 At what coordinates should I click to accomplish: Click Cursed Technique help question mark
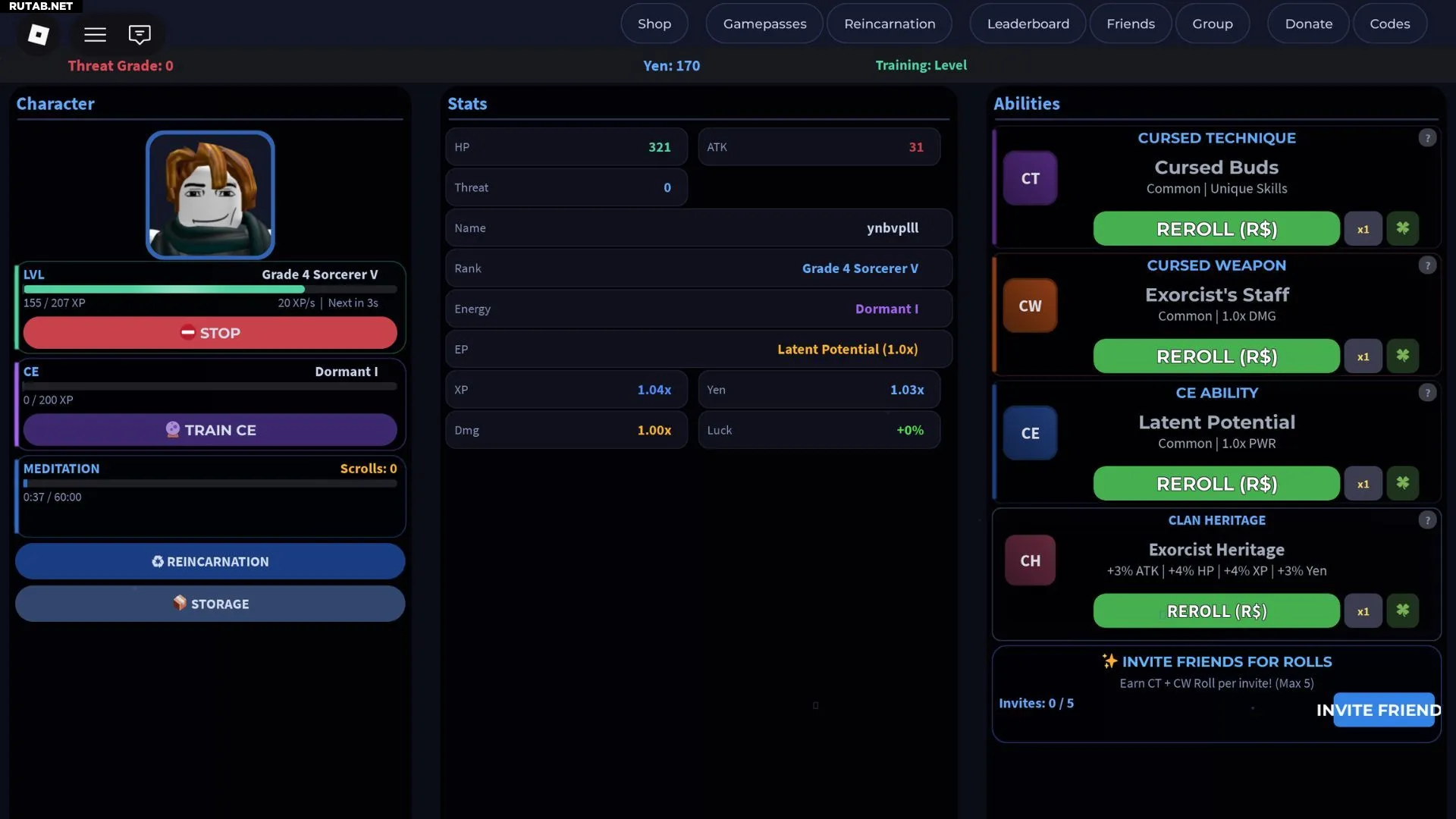1427,138
